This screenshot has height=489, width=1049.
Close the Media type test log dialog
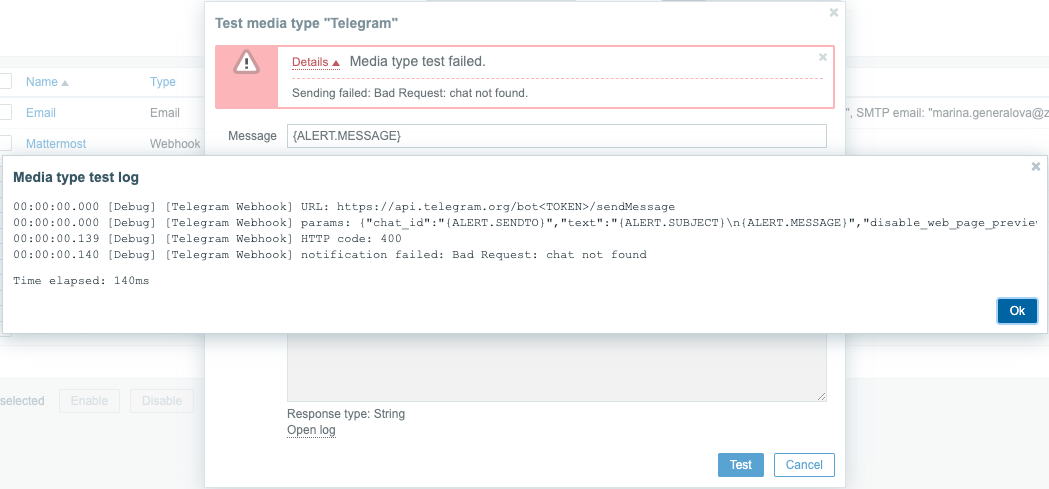1035,167
